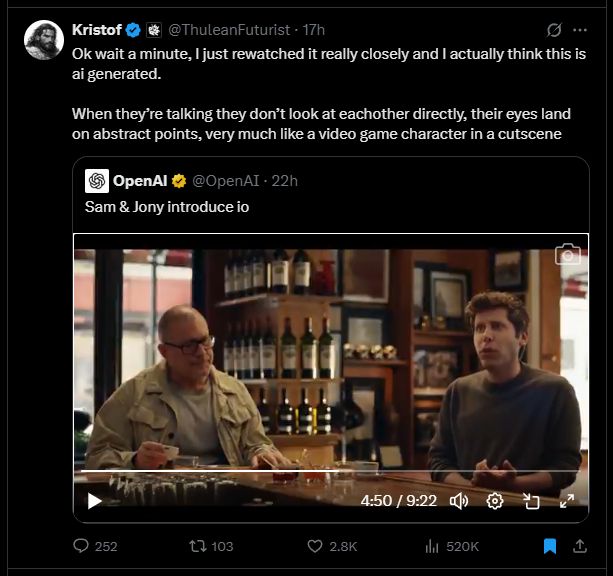Open Kristof's profile picture
Image resolution: width=613 pixels, height=576 pixels.
coord(44,40)
